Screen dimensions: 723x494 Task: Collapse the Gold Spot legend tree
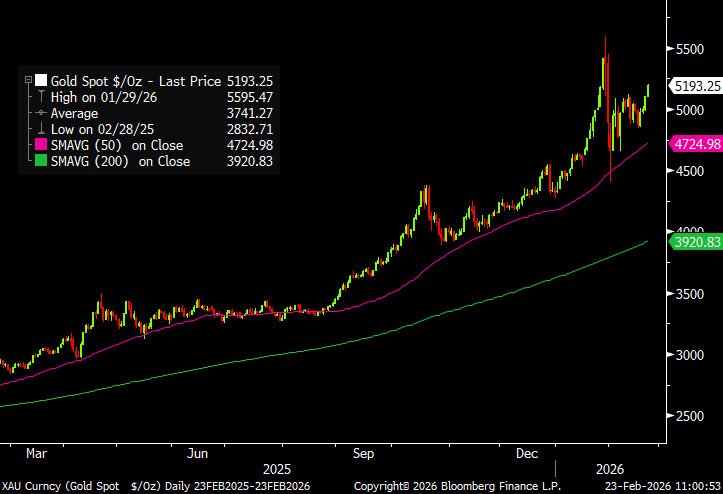27,79
